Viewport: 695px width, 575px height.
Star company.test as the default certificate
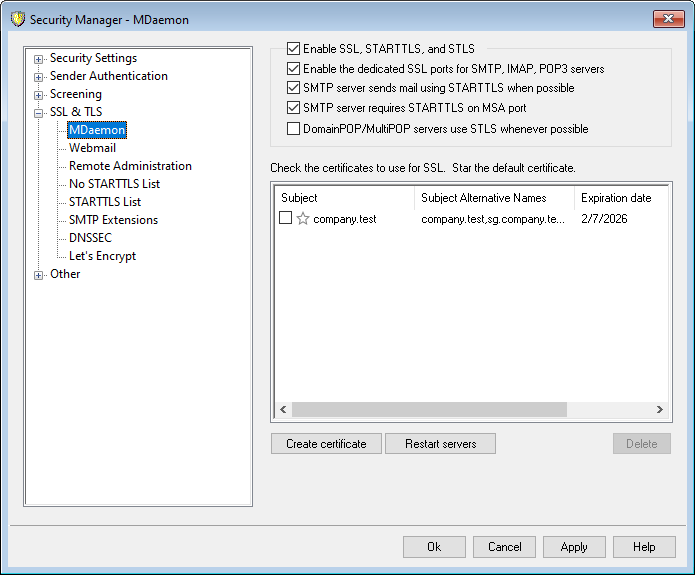coord(303,219)
